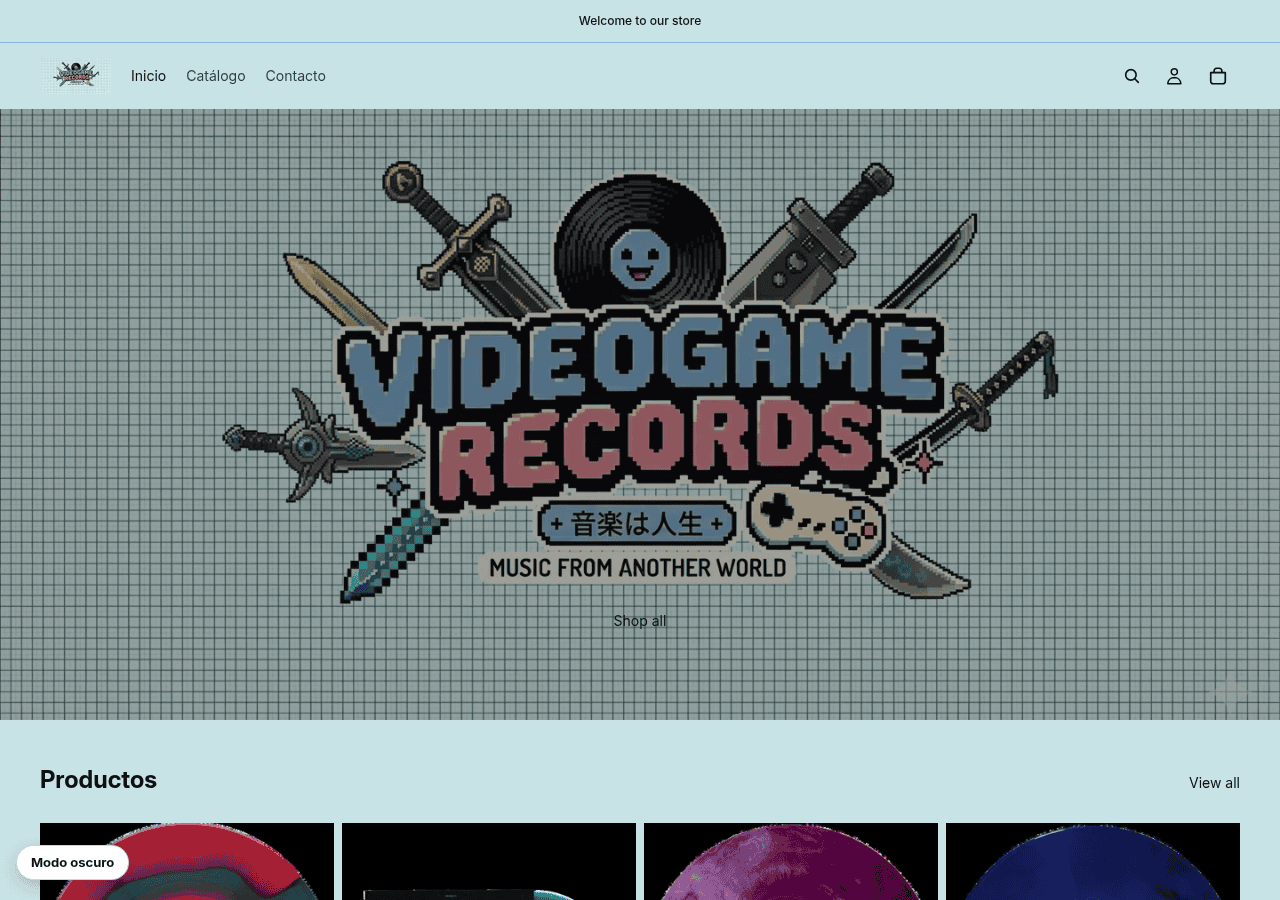The image size is (1280, 900).
Task: Click View all products link
Action: pos(1214,783)
